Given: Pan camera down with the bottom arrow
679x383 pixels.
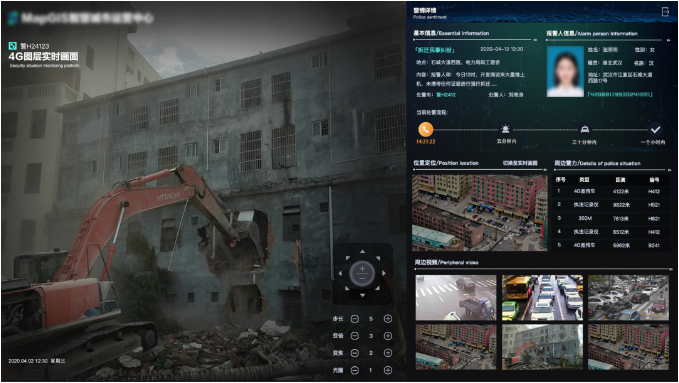Looking at the screenshot, I should [x=362, y=295].
